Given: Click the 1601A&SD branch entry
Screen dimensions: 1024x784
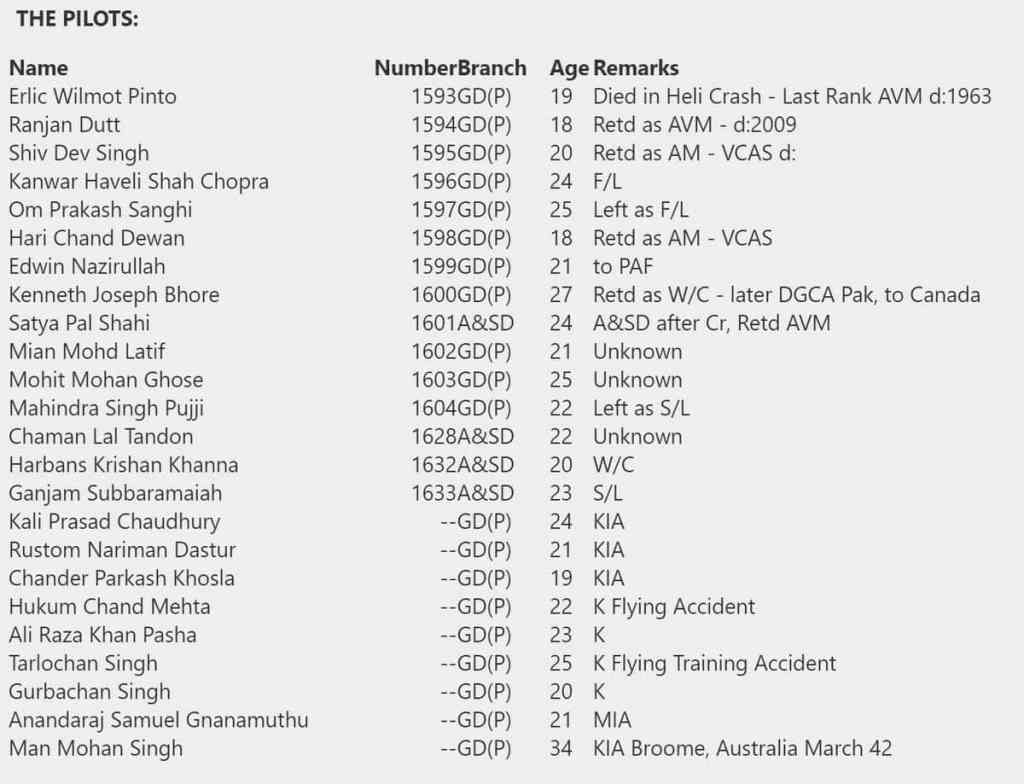Looking at the screenshot, I should [x=462, y=323].
